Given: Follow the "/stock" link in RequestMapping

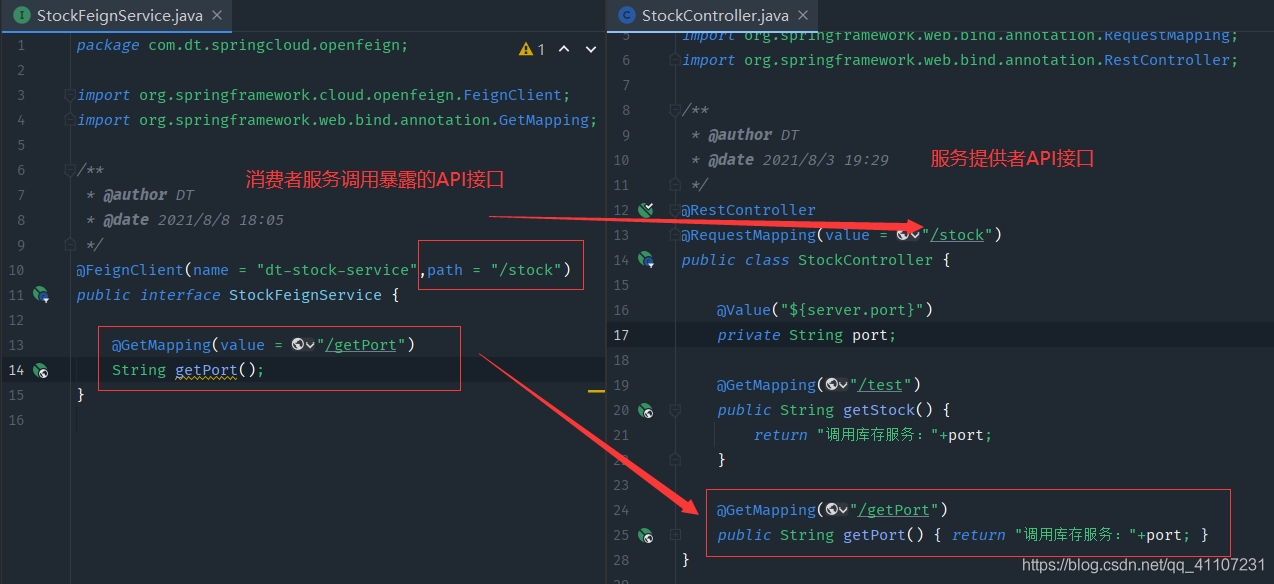Looking at the screenshot, I should 958,235.
